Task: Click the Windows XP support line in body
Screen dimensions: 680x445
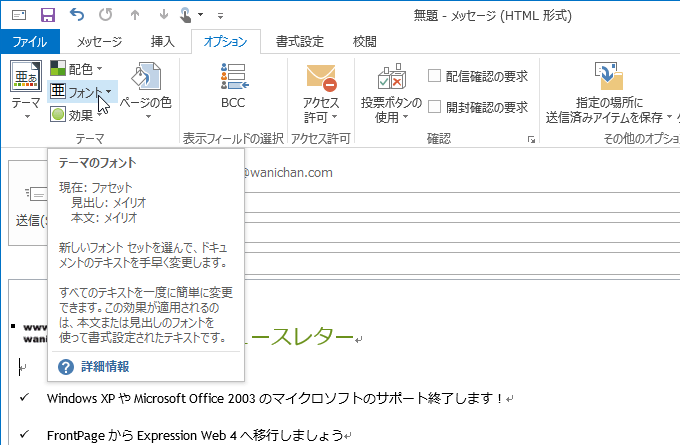Action: click(274, 398)
